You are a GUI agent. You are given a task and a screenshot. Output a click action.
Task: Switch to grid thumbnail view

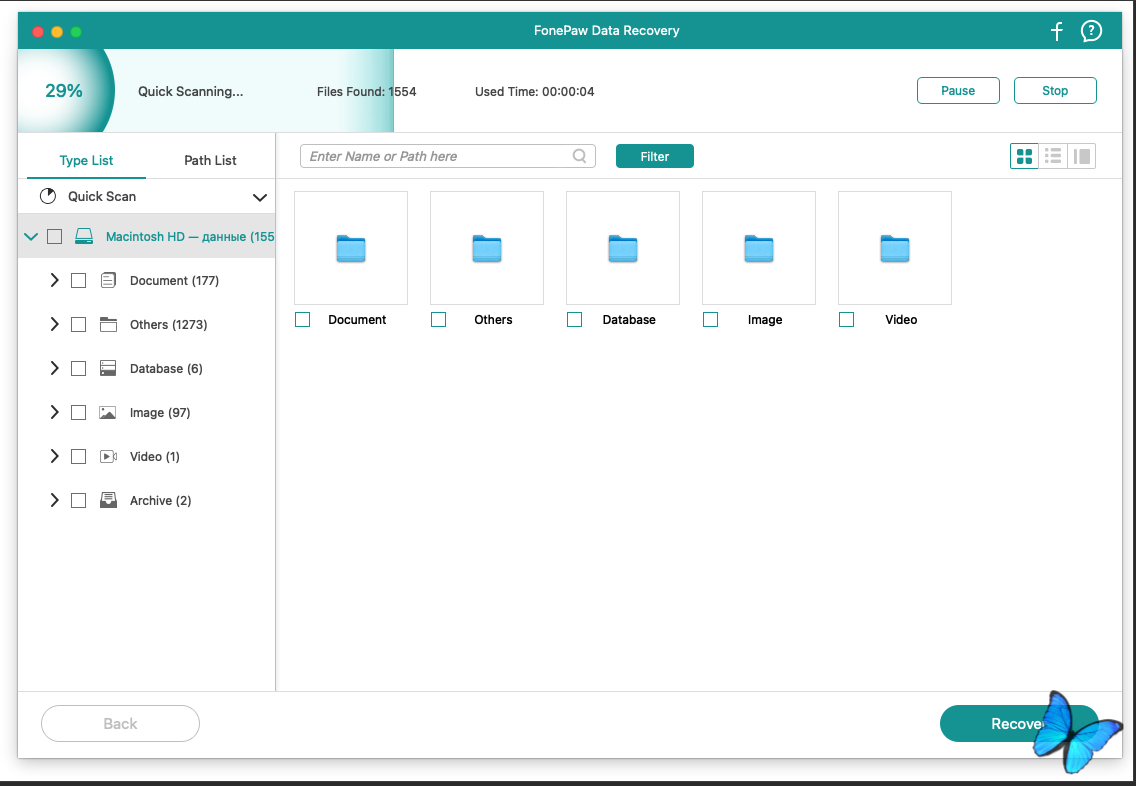click(1024, 156)
